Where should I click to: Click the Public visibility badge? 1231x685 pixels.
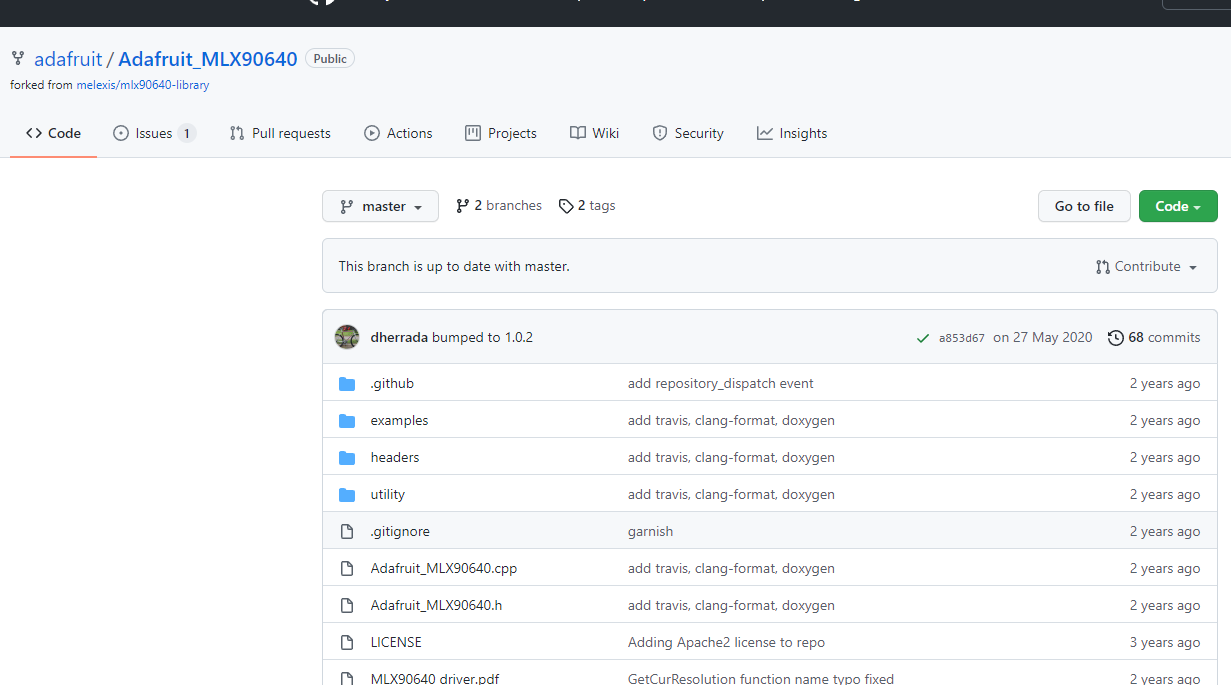(330, 59)
